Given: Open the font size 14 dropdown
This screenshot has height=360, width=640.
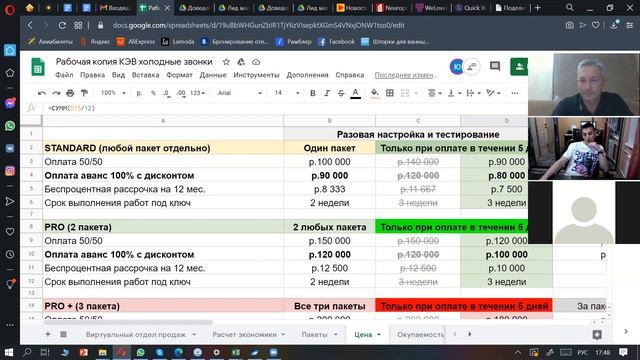Looking at the screenshot, I should point(287,93).
